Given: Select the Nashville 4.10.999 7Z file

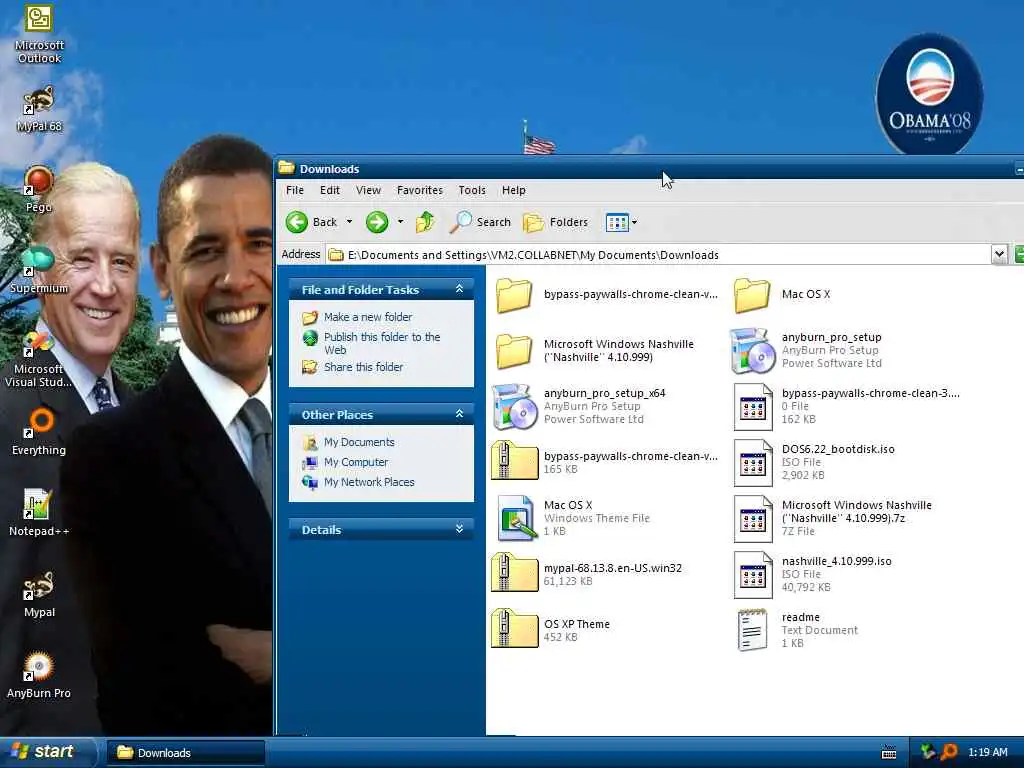Looking at the screenshot, I should (x=833, y=519).
